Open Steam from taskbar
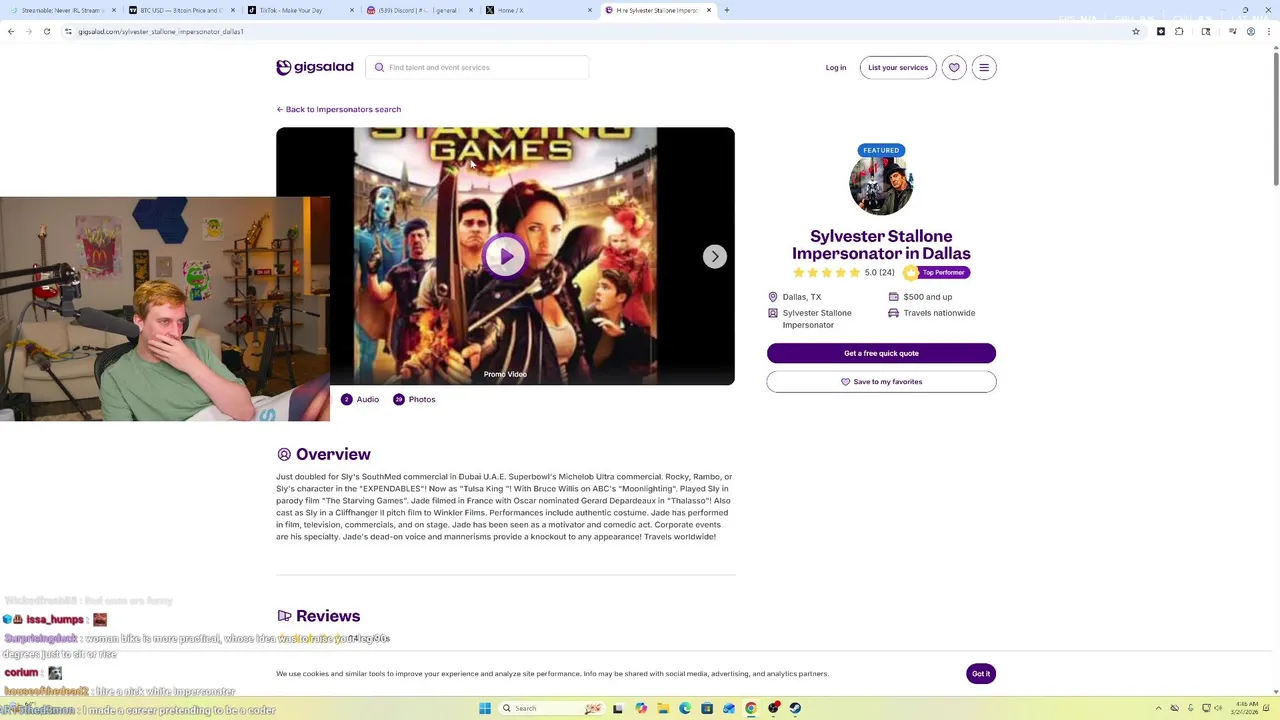This screenshot has height=720, width=1280. point(795,708)
